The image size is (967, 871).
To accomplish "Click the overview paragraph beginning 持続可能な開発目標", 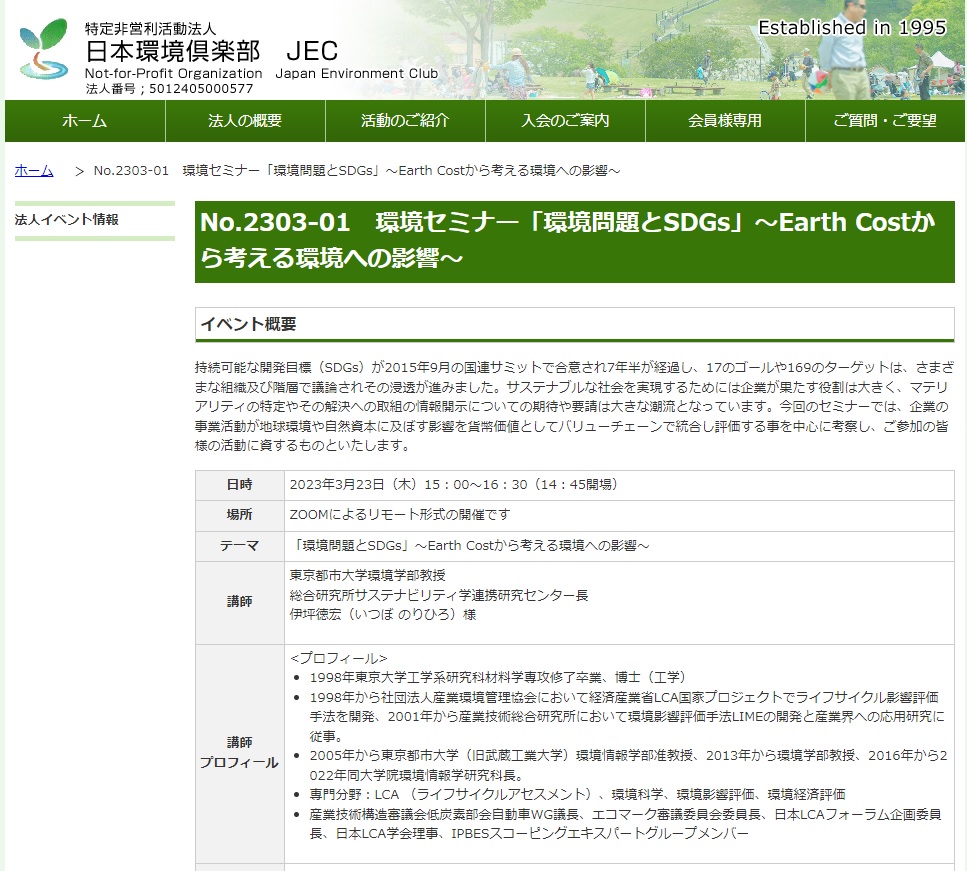I will tap(575, 407).
